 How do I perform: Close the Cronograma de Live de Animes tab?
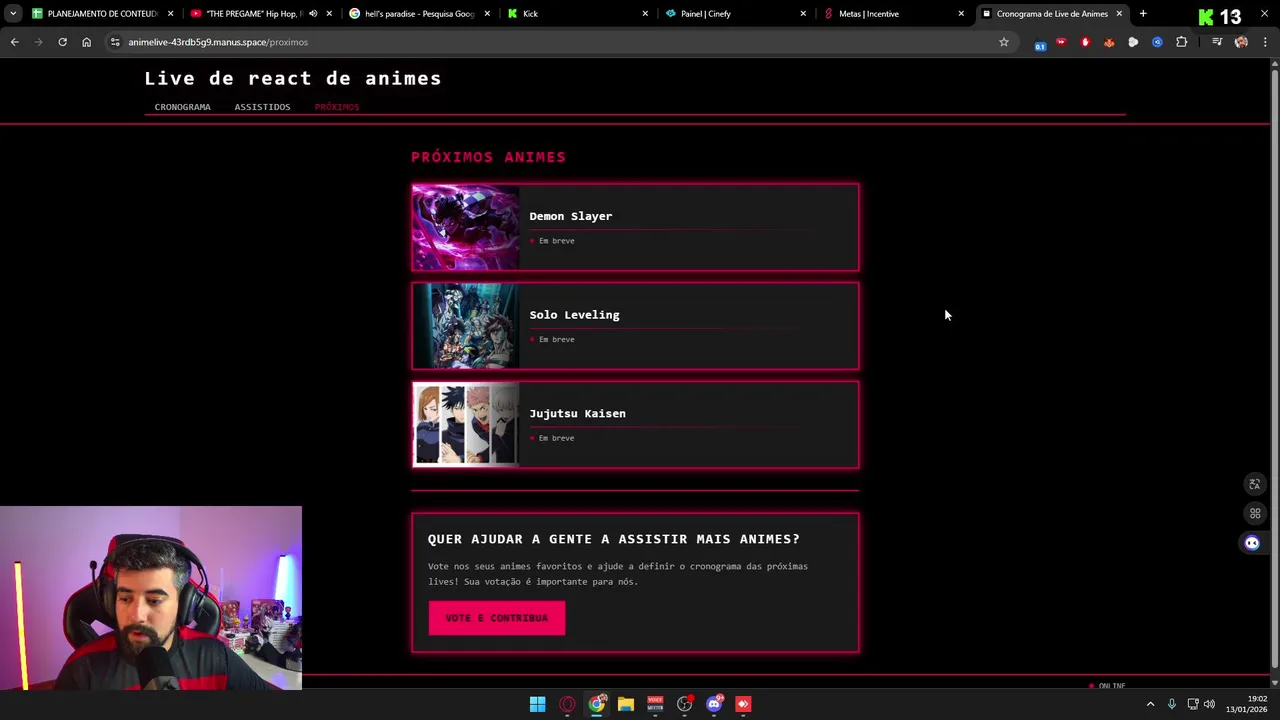[x=1119, y=14]
